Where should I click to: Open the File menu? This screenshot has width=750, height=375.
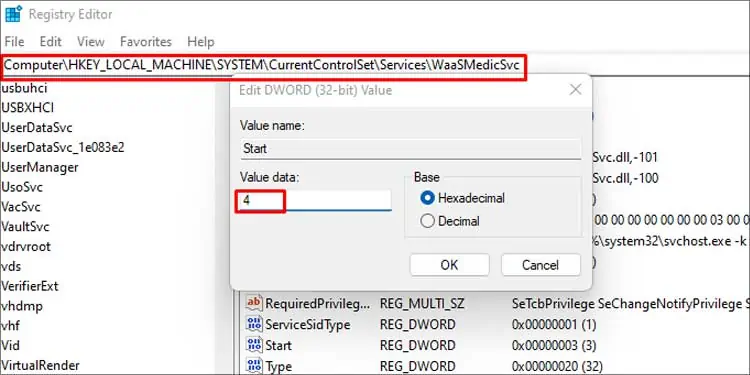pos(14,42)
